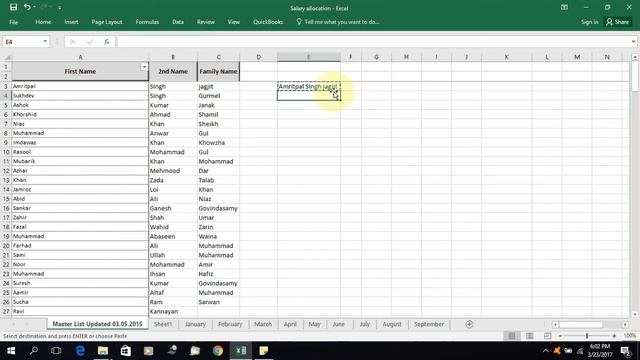Screen dimensions: 640x360
Task: Click the Normal view icon in status bar
Action: coord(512,336)
